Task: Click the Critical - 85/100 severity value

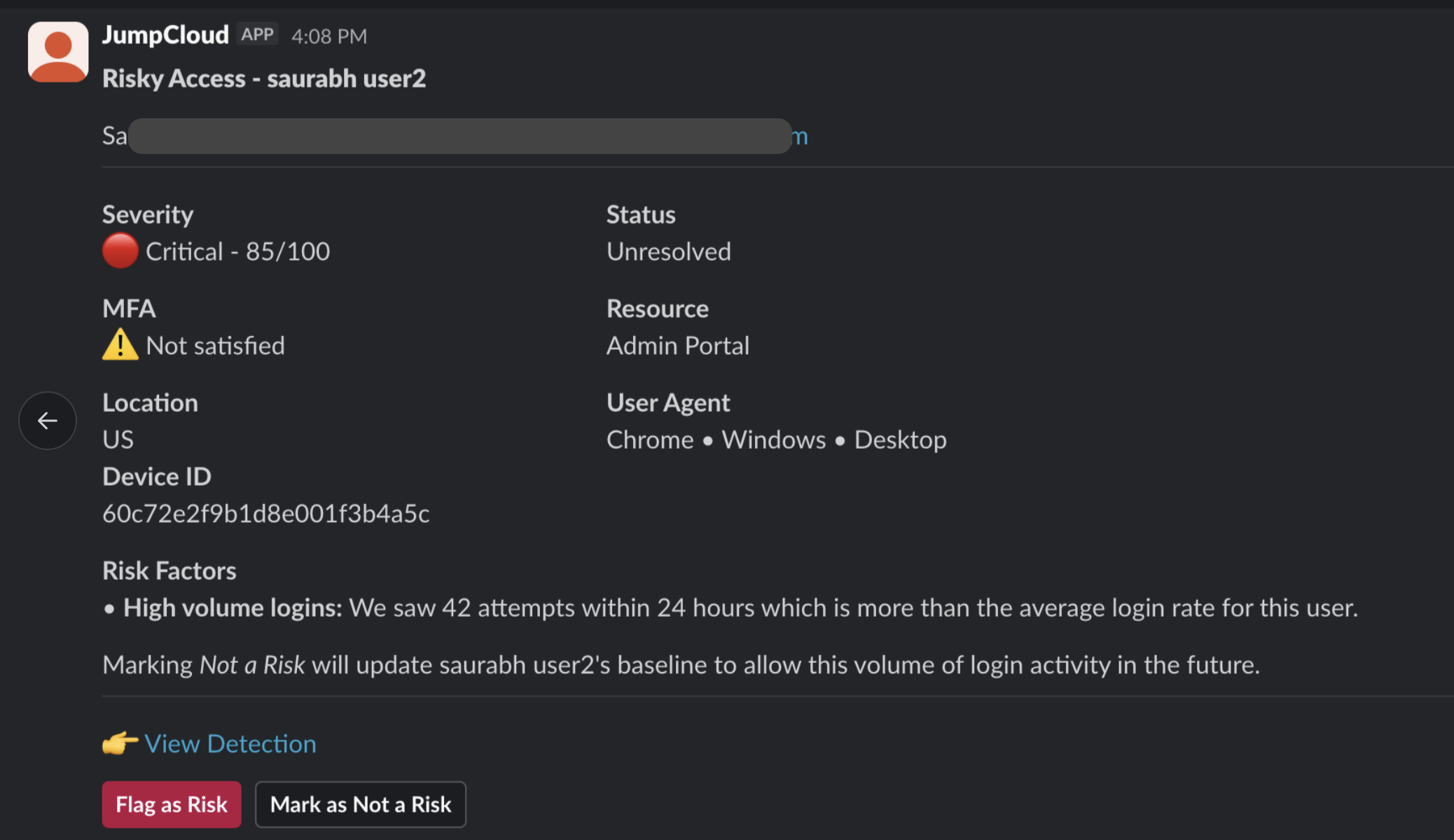Action: (238, 251)
